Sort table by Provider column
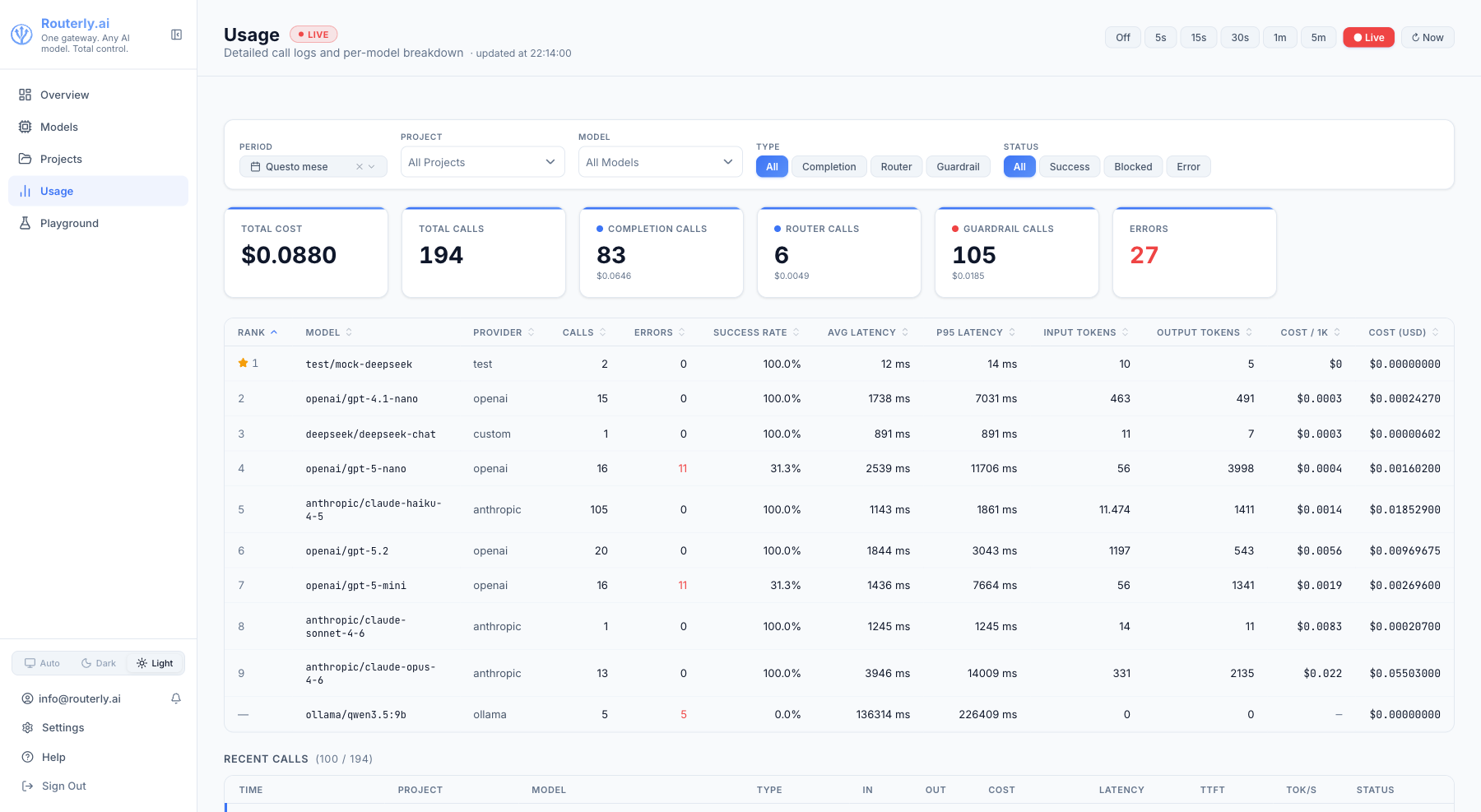Image resolution: width=1481 pixels, height=812 pixels. click(x=504, y=332)
